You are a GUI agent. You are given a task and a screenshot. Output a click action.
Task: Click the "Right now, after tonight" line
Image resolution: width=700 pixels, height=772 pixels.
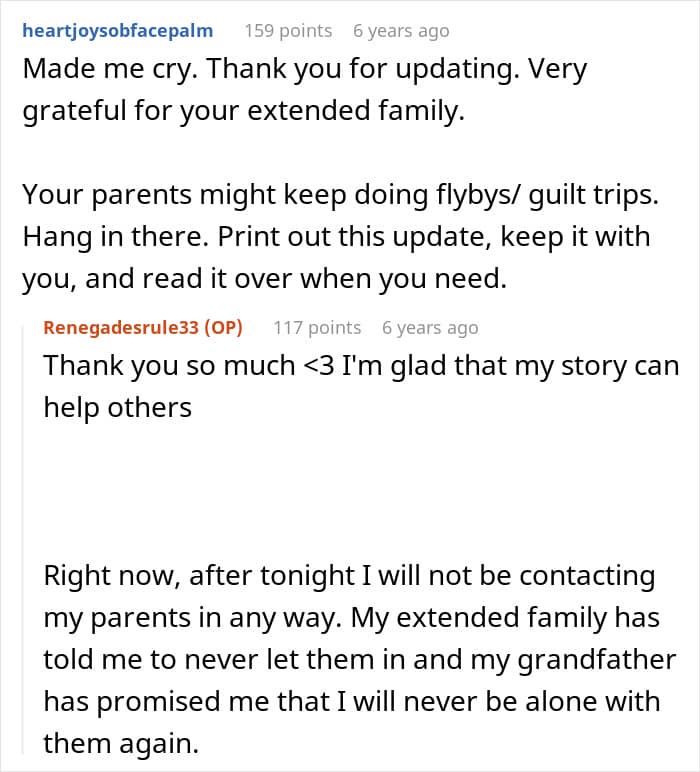(x=349, y=576)
